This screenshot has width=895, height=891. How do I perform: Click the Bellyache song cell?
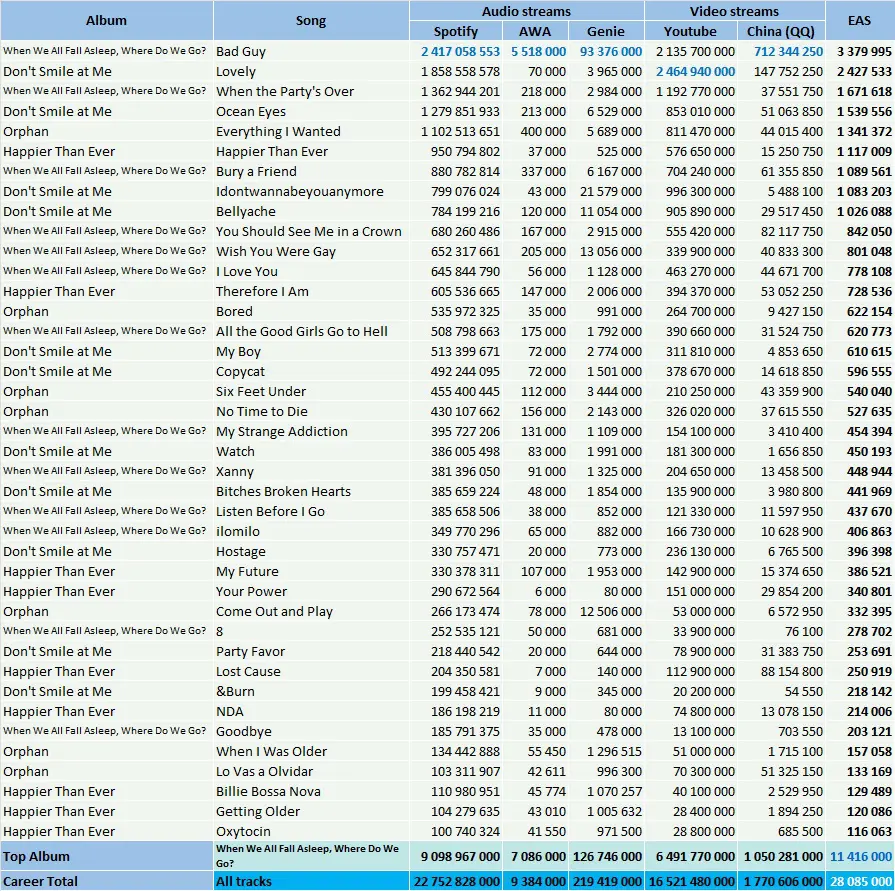coord(311,211)
